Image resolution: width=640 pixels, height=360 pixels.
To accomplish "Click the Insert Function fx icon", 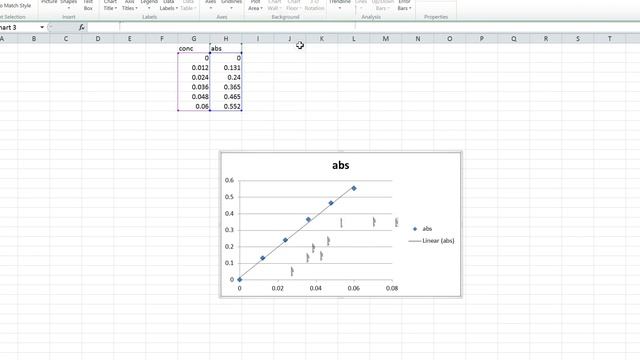I will pyautogui.click(x=82, y=27).
